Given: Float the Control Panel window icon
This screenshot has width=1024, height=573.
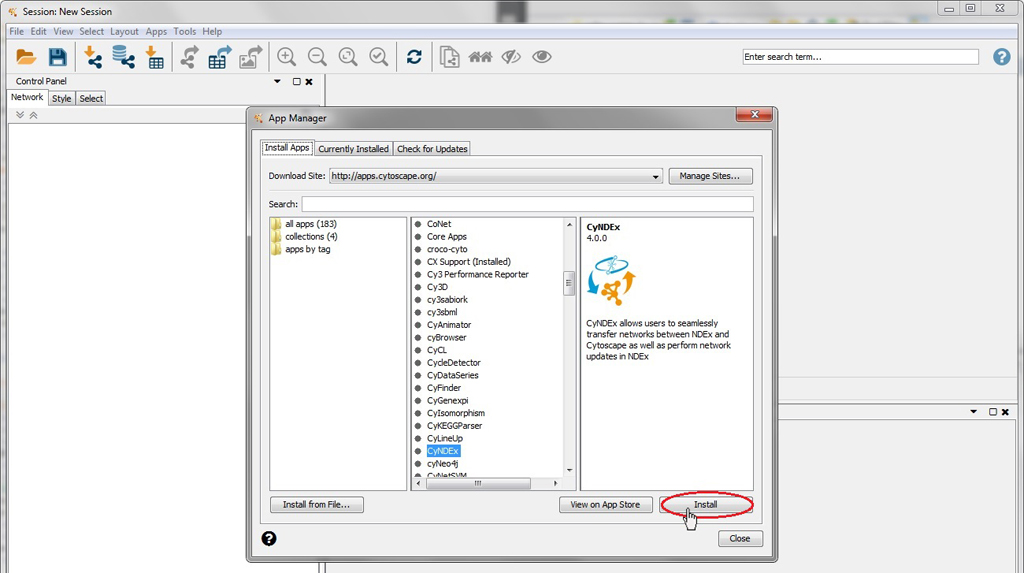Looking at the screenshot, I should point(296,82).
